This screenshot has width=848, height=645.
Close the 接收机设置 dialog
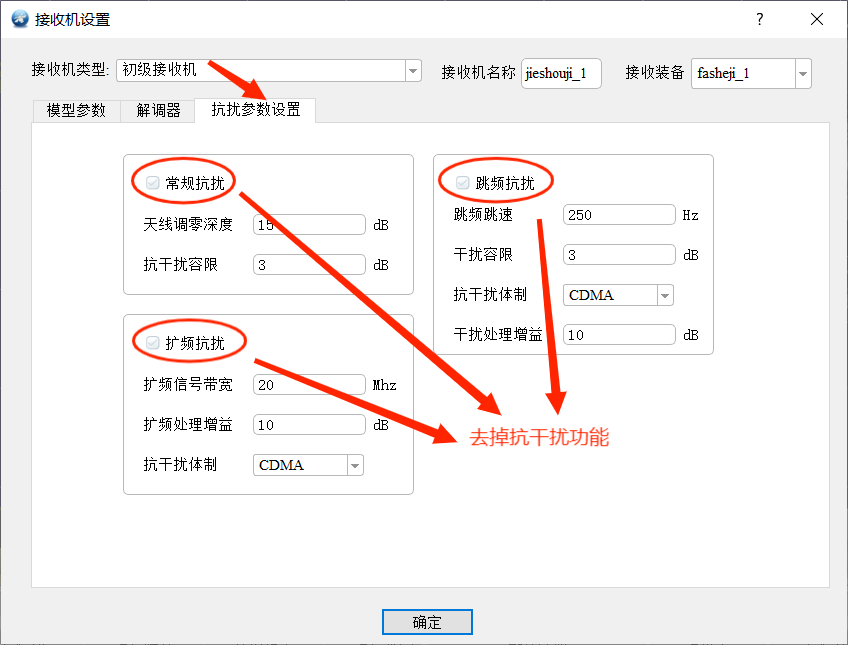[817, 19]
